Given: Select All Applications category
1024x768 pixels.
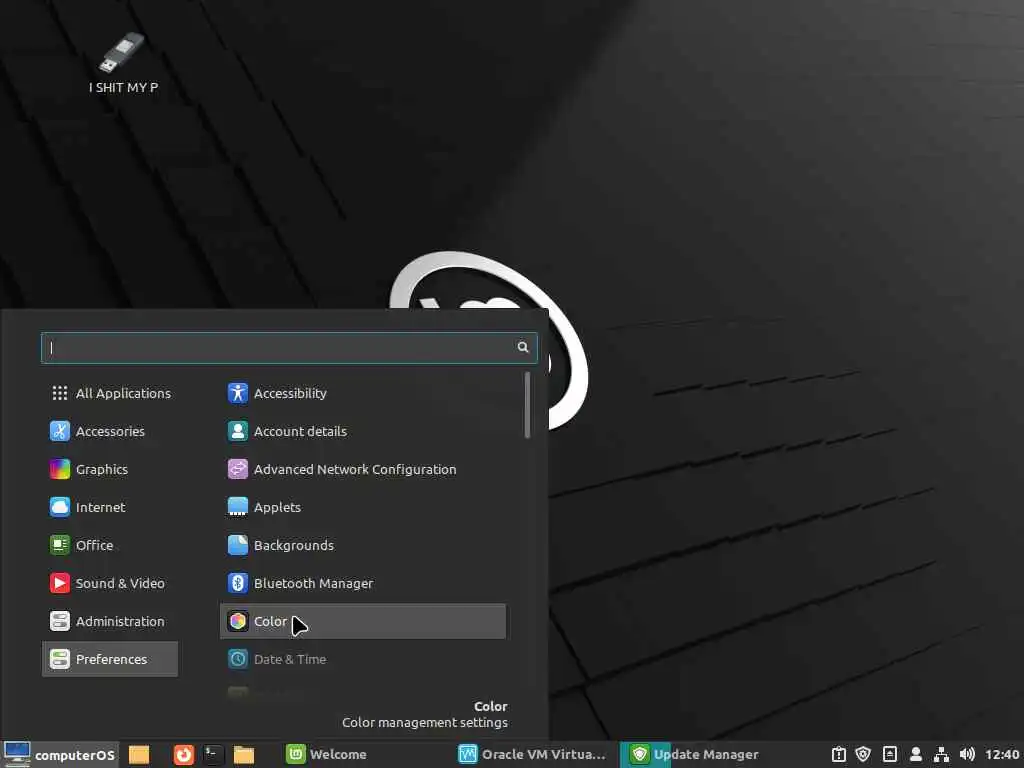Looking at the screenshot, I should [x=110, y=393].
